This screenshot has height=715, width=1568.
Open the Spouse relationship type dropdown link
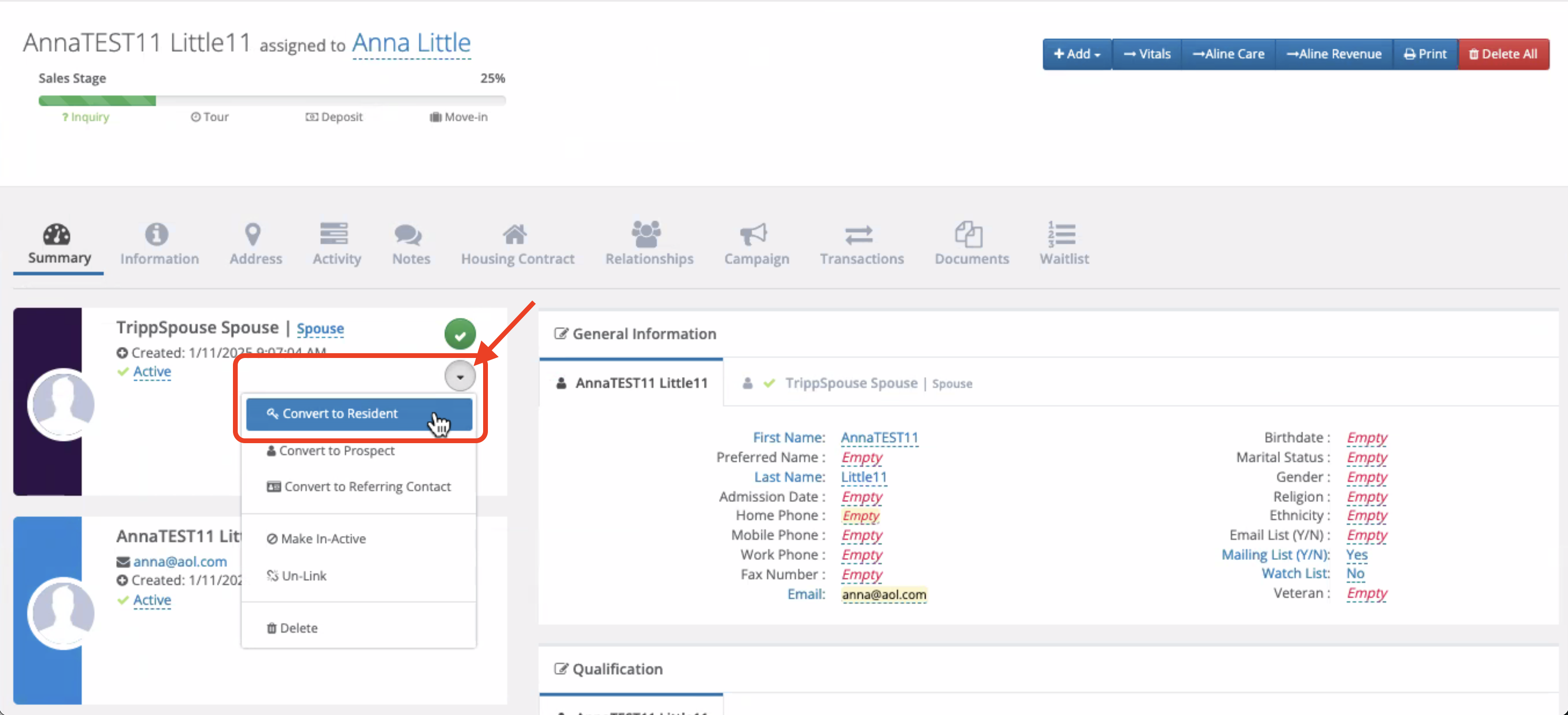320,329
